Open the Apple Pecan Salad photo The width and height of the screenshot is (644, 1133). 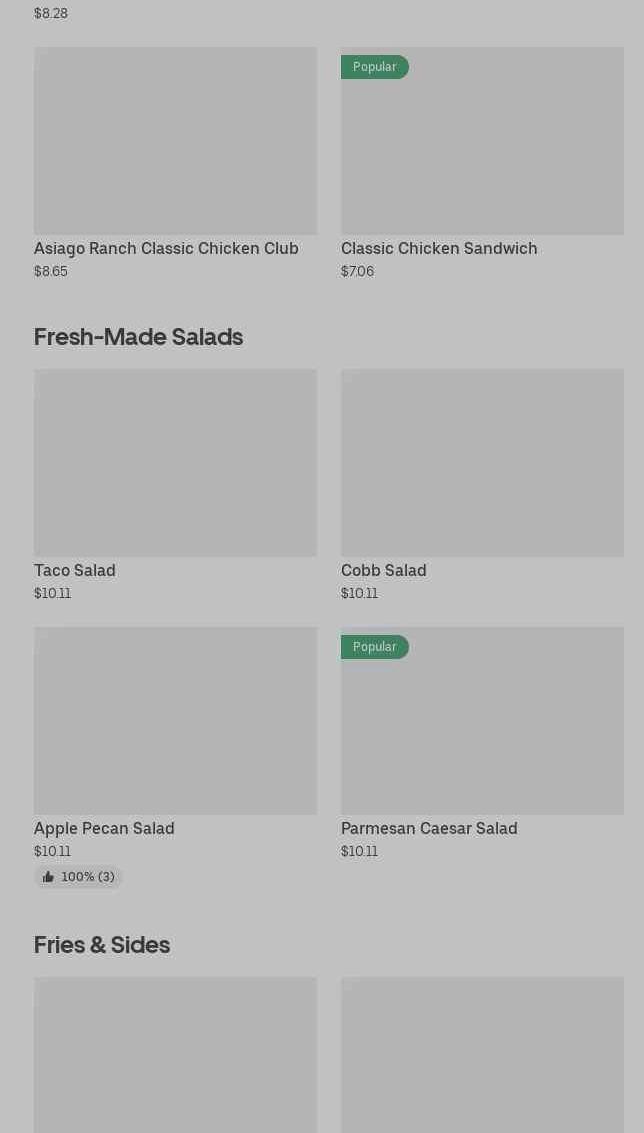[176, 721]
